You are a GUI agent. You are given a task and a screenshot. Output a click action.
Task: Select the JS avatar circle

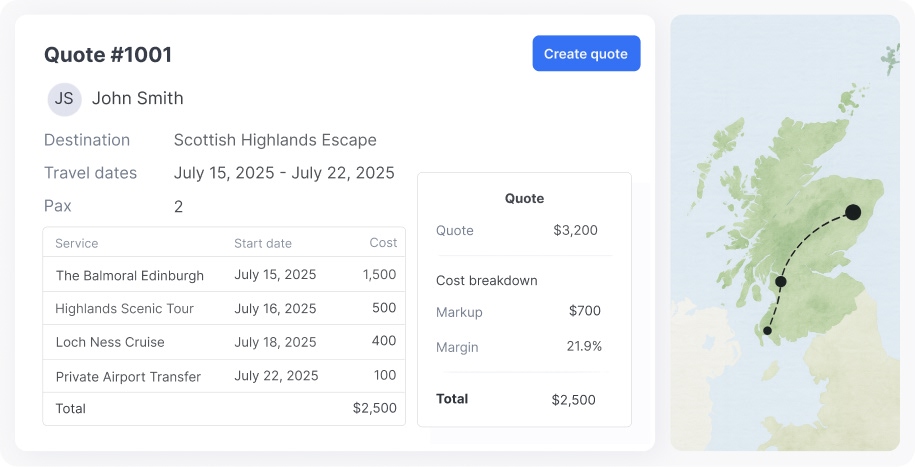[x=64, y=99]
